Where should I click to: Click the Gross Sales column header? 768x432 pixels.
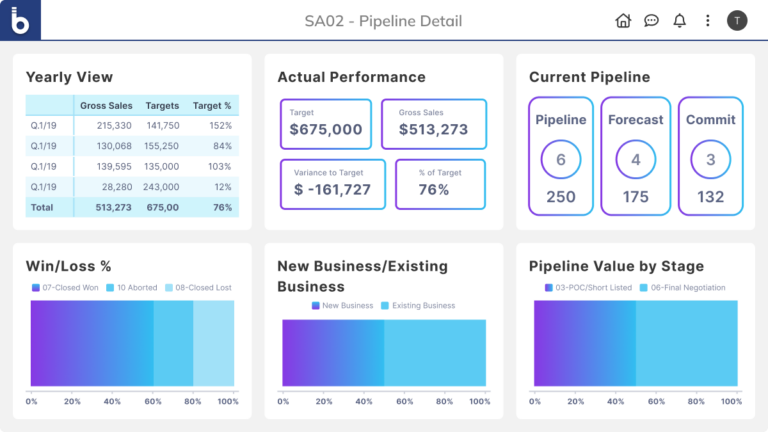pos(105,105)
